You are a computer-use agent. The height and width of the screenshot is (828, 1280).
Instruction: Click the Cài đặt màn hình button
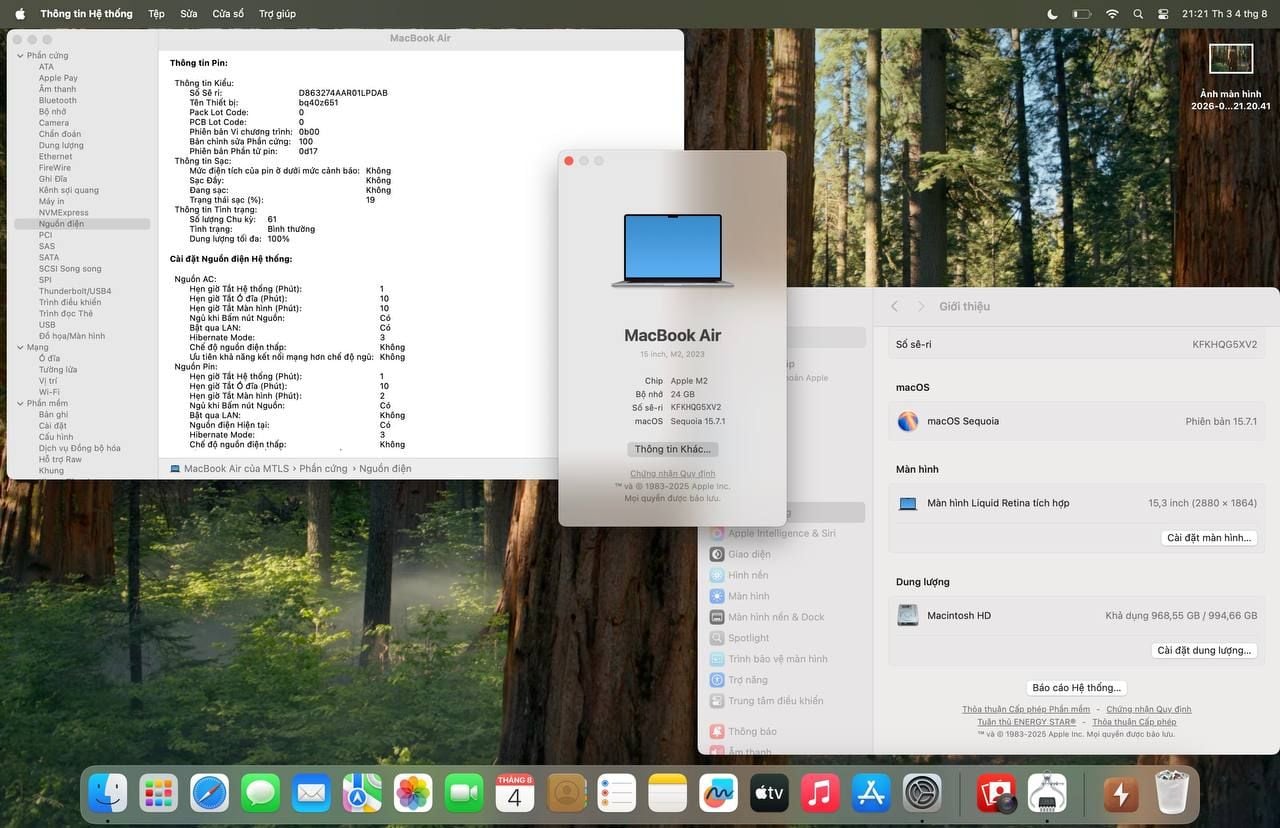click(1209, 538)
